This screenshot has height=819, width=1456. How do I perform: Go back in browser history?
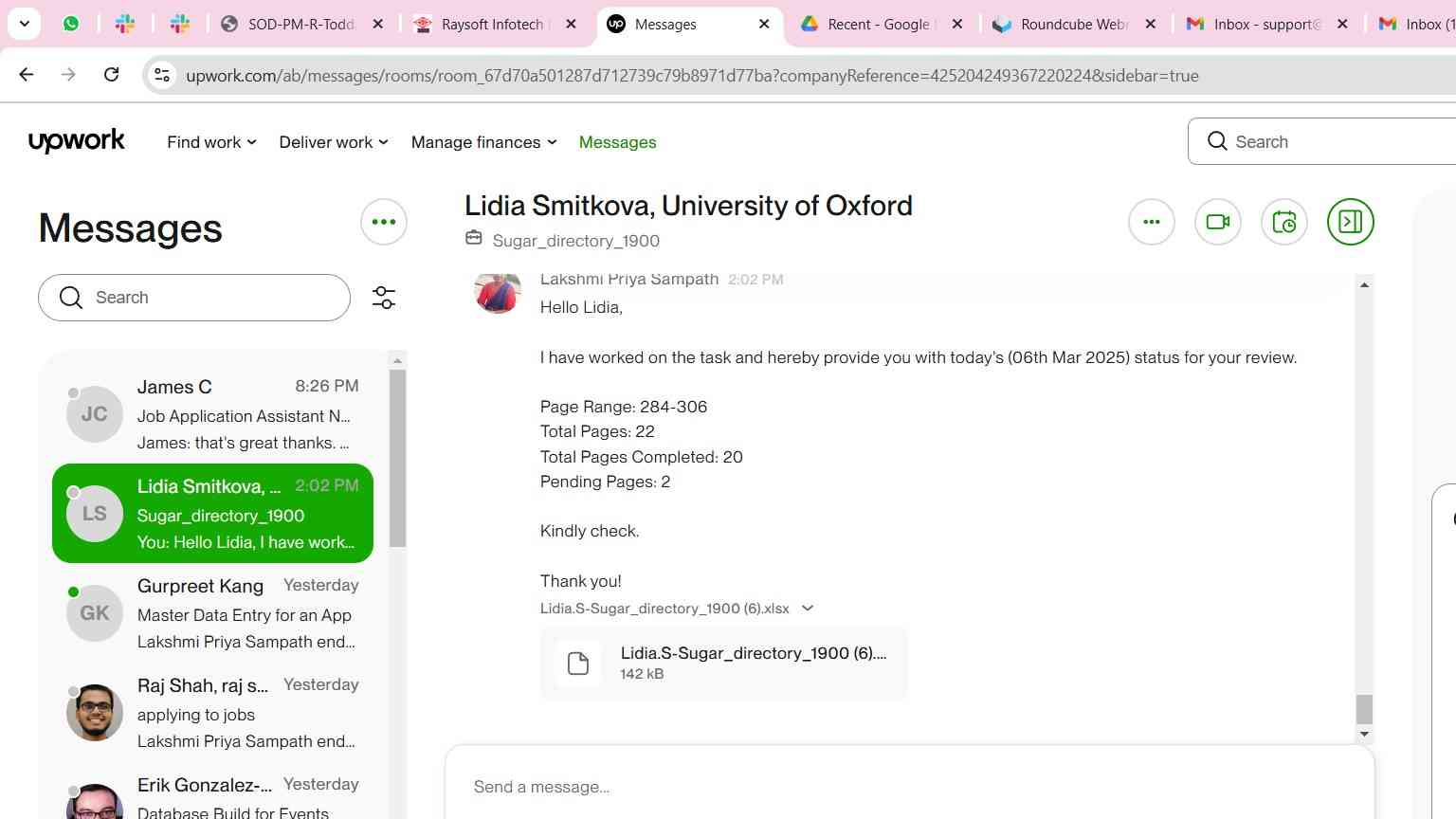(x=27, y=75)
